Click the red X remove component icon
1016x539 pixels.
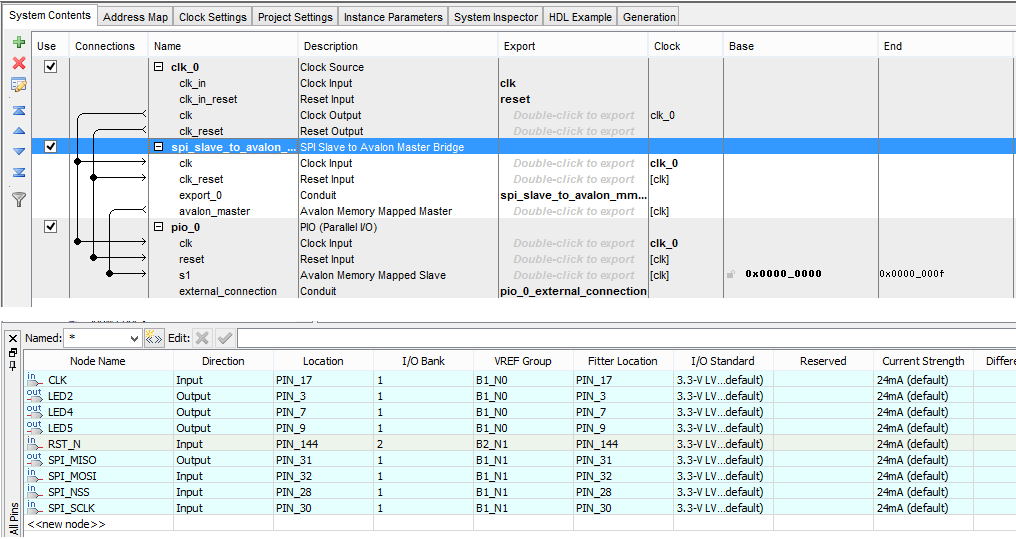[x=18, y=64]
